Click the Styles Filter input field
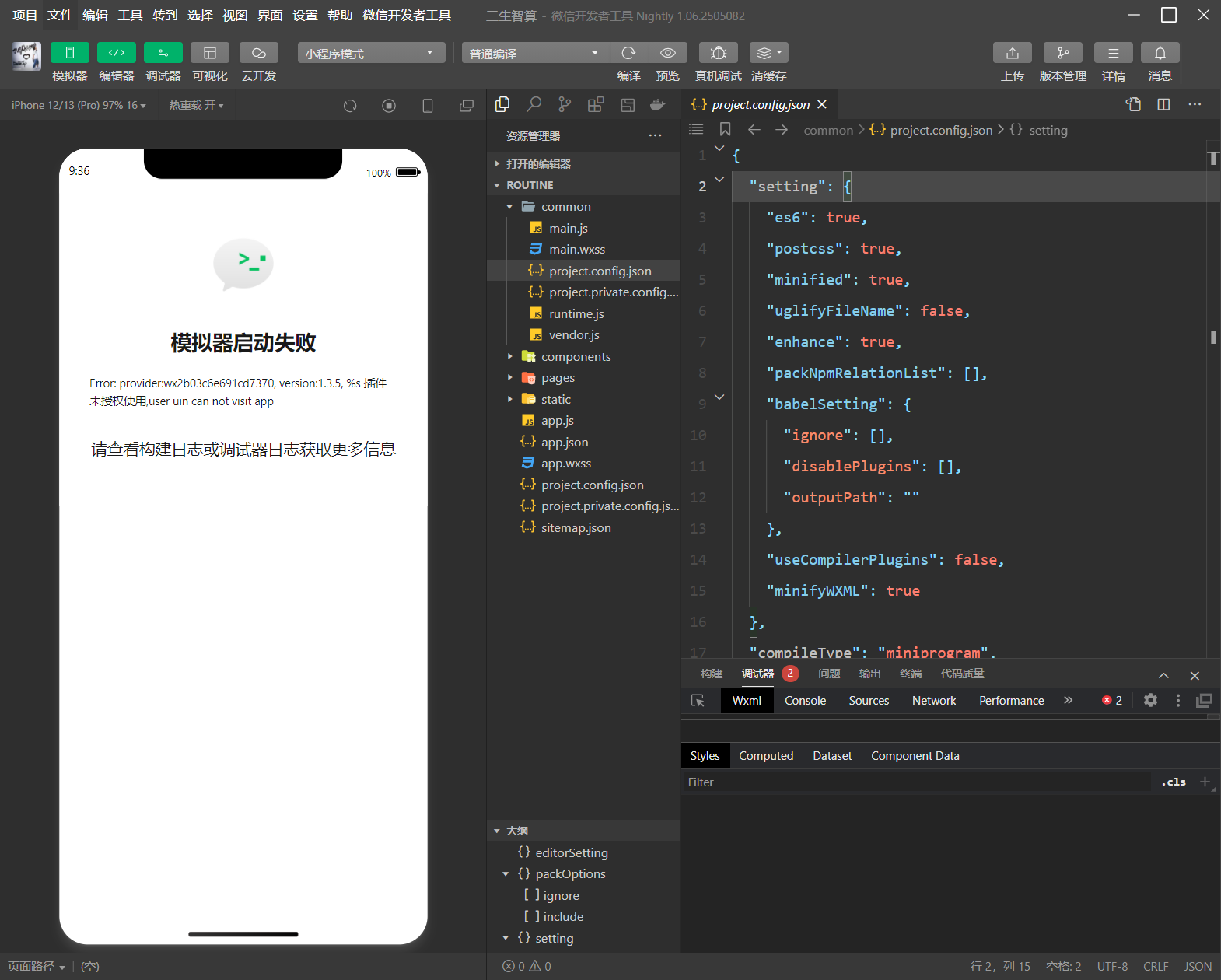This screenshot has height=980, width=1221. click(x=916, y=782)
